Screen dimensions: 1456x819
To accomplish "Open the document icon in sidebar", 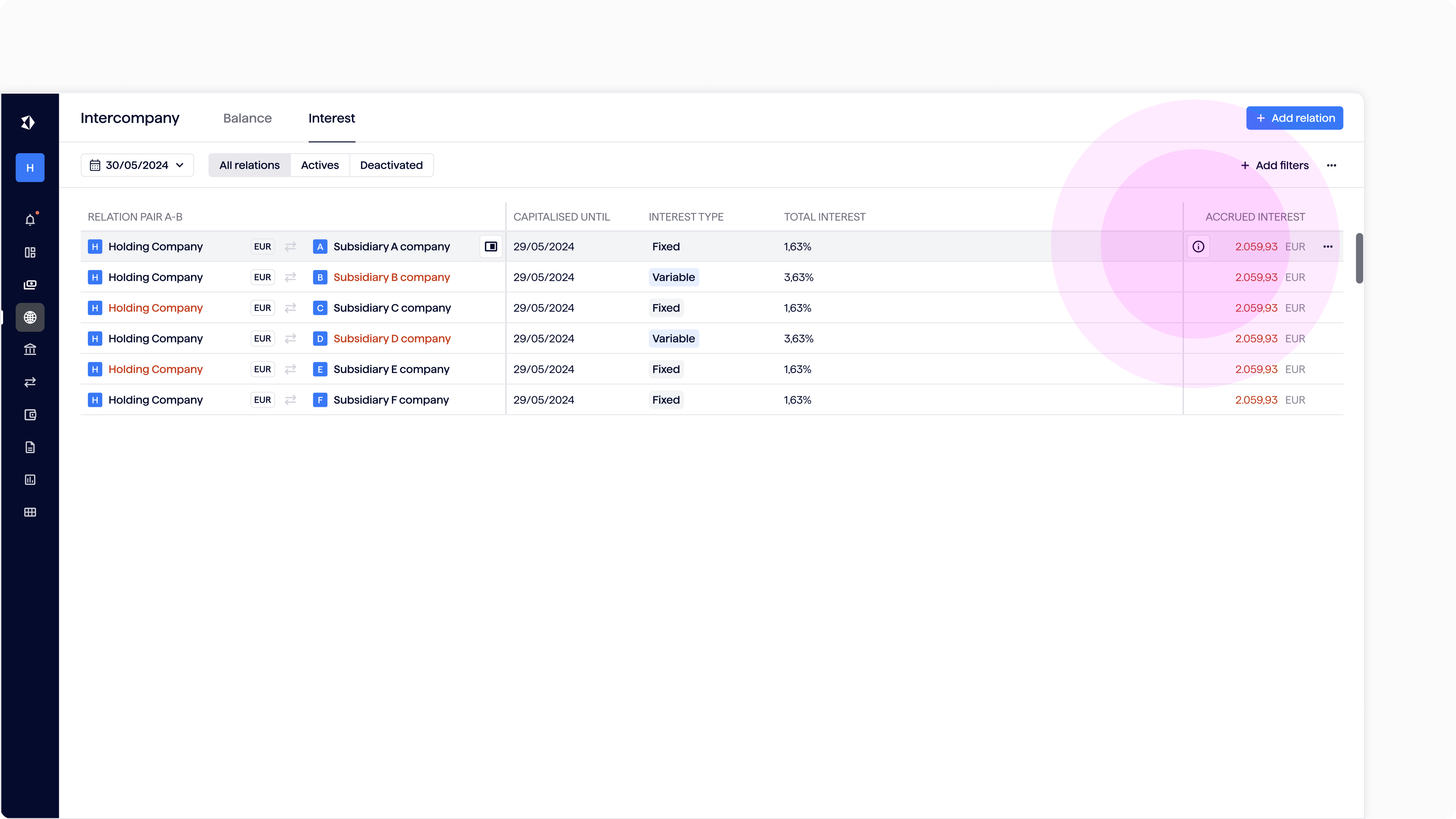I will pyautogui.click(x=30, y=447).
